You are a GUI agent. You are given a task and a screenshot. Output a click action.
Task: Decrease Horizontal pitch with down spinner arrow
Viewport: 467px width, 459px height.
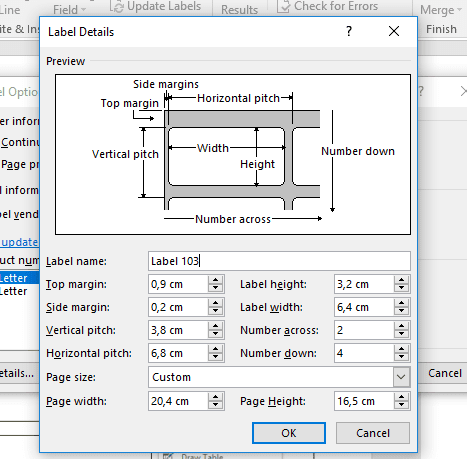click(215, 357)
